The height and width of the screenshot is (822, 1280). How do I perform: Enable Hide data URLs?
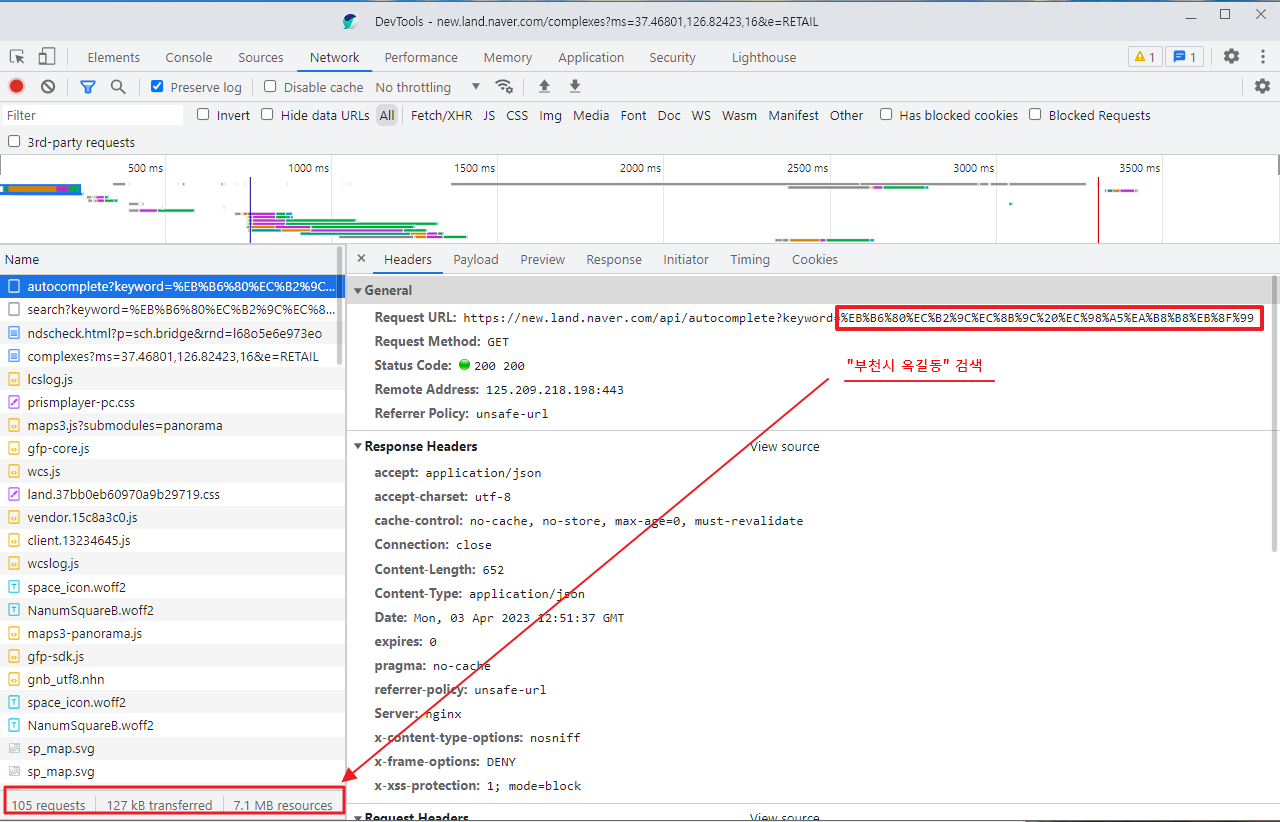tap(267, 115)
